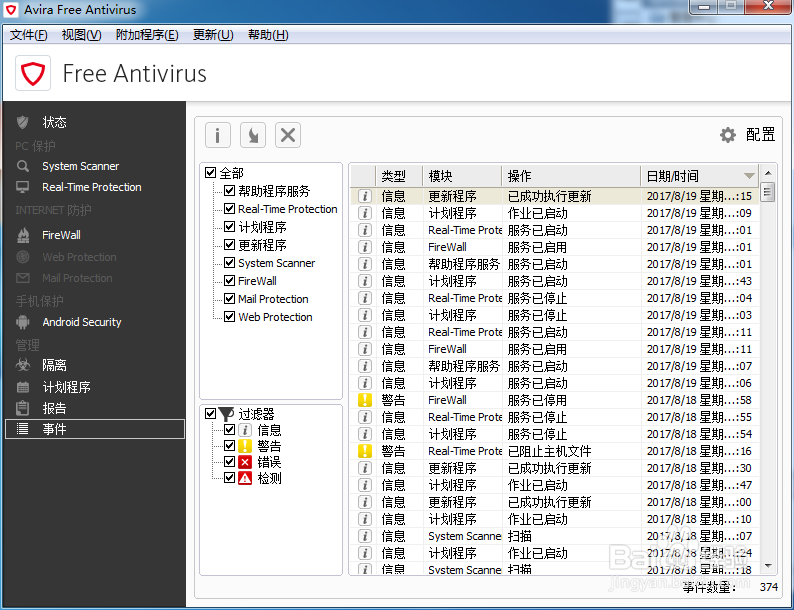Sort by the 类型 column header

point(399,176)
